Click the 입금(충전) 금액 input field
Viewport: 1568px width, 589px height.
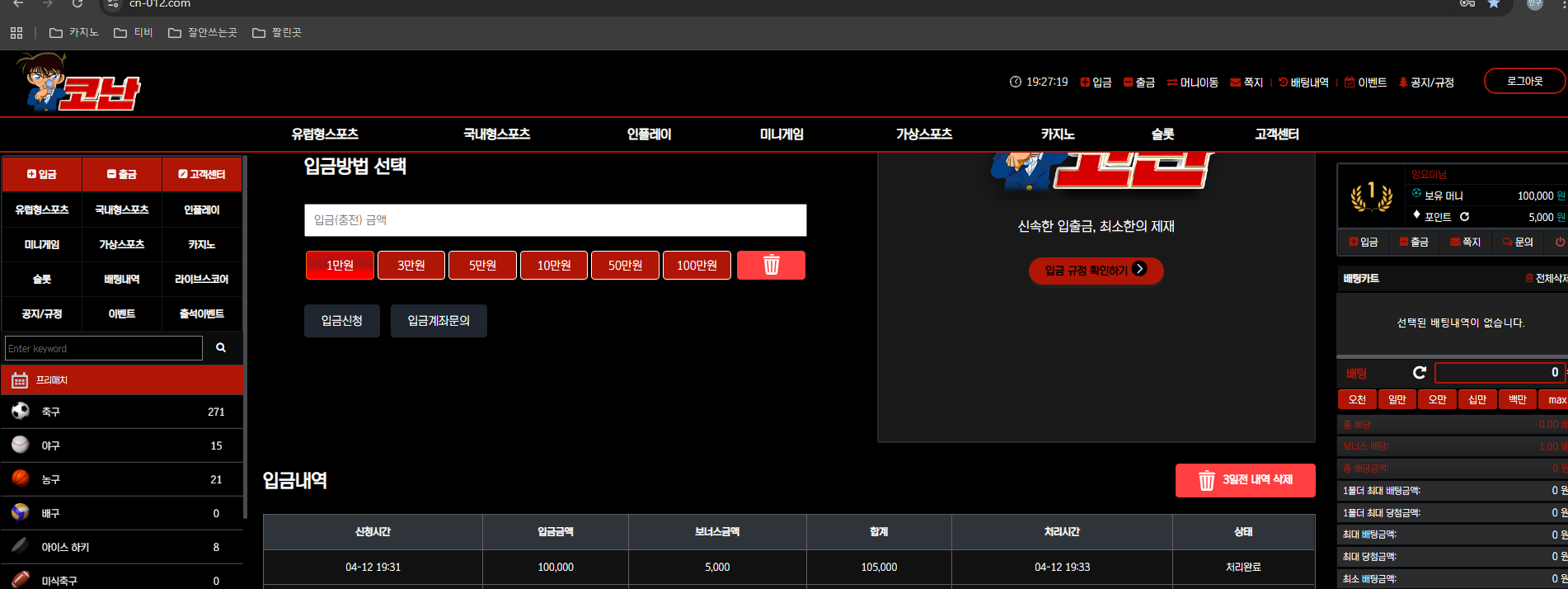point(556,220)
